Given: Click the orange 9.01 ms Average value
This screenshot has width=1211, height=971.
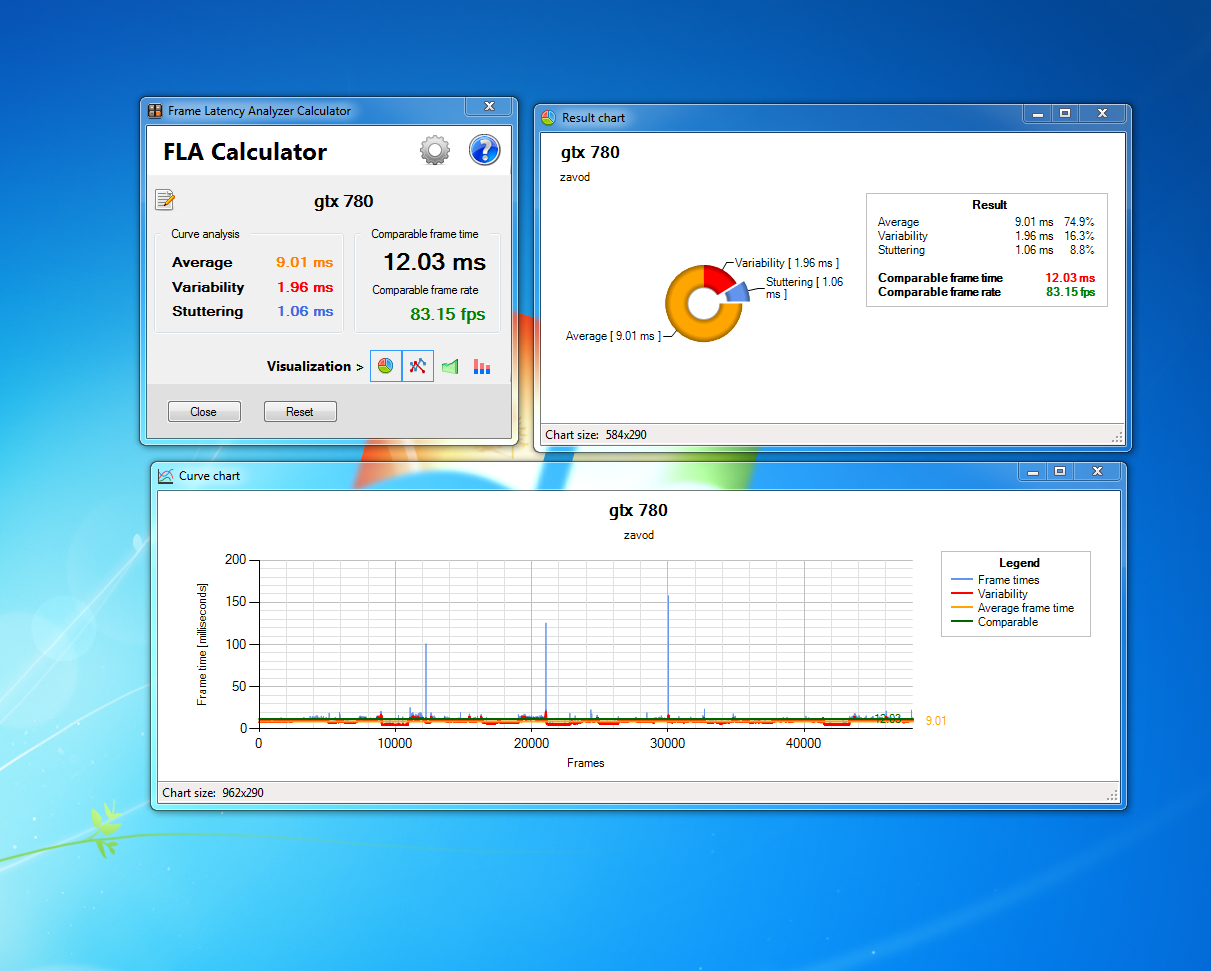Looking at the screenshot, I should tap(305, 263).
